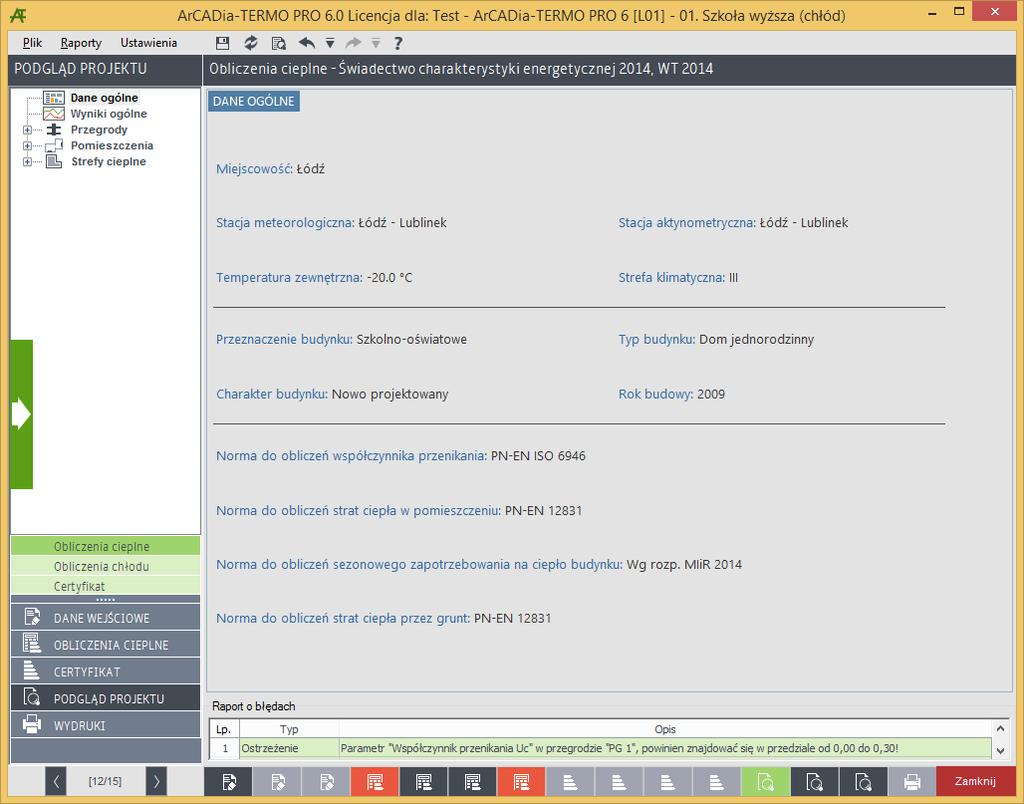Click the Pomieszczenia rooms icon
This screenshot has height=804, width=1024.
coord(54,146)
